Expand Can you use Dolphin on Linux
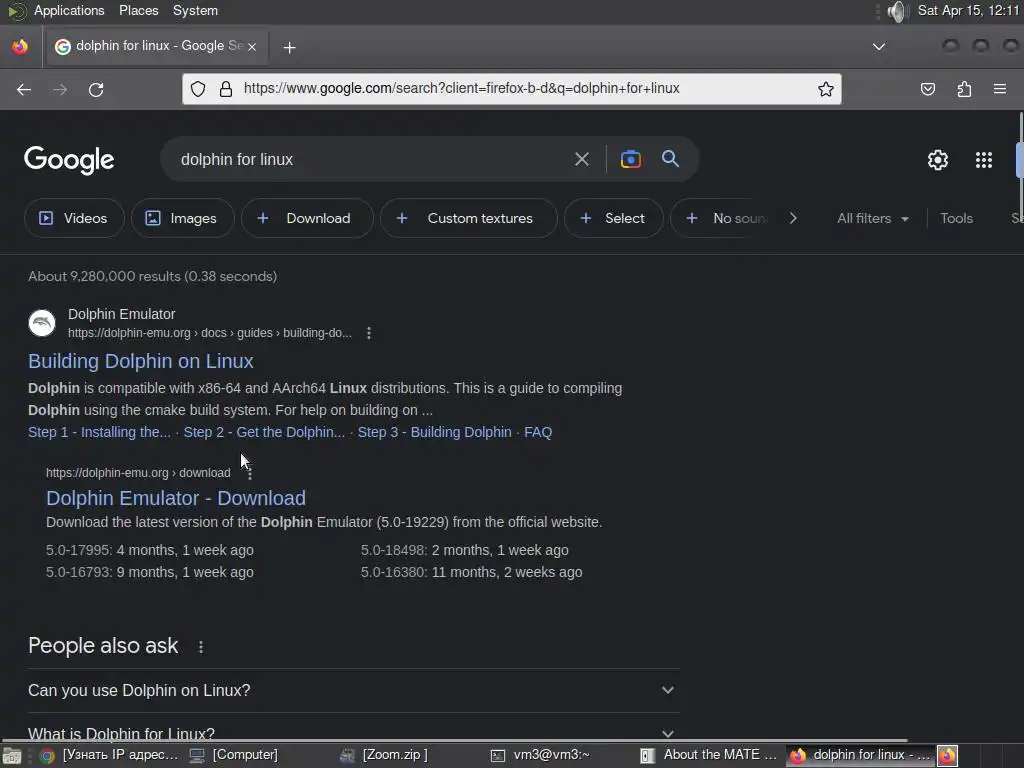 point(353,690)
